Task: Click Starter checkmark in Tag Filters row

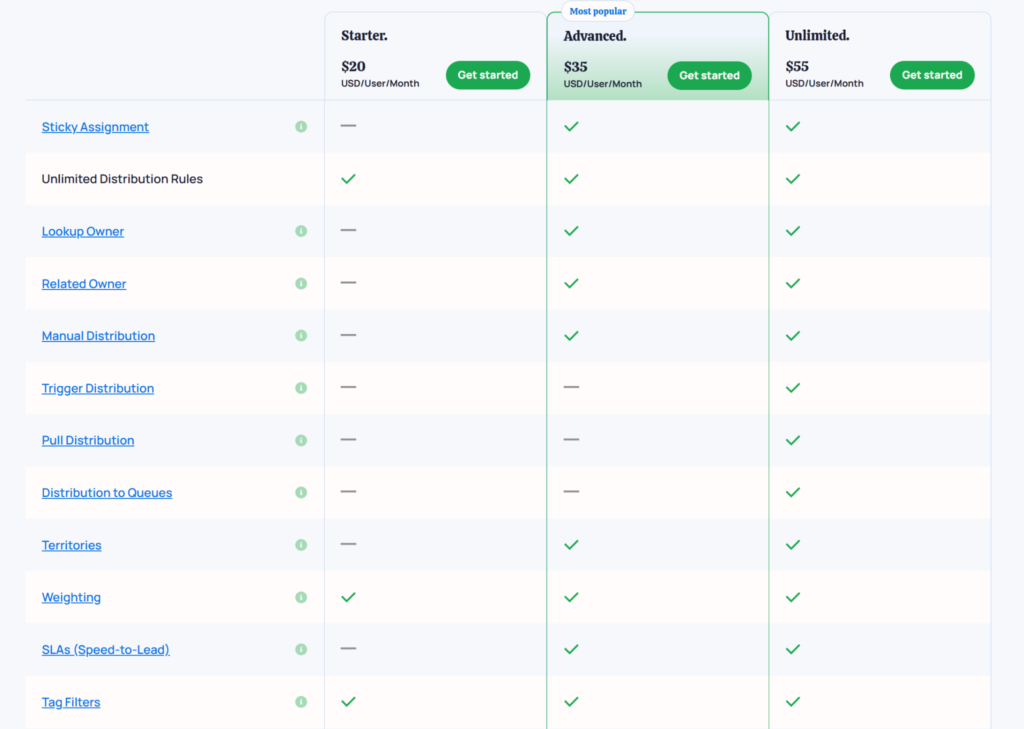Action: [349, 702]
